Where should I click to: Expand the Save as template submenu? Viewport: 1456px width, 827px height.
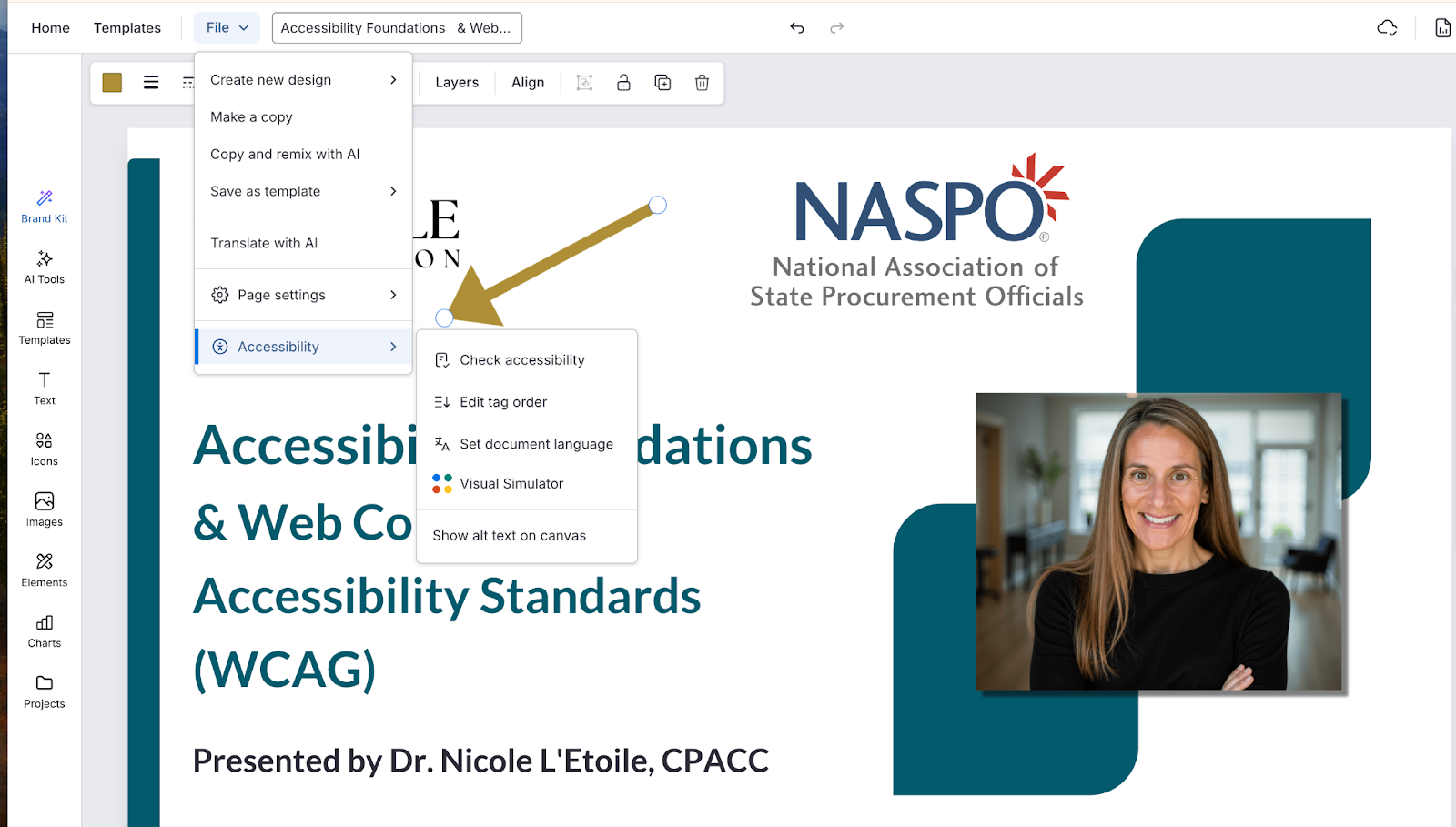tap(265, 191)
